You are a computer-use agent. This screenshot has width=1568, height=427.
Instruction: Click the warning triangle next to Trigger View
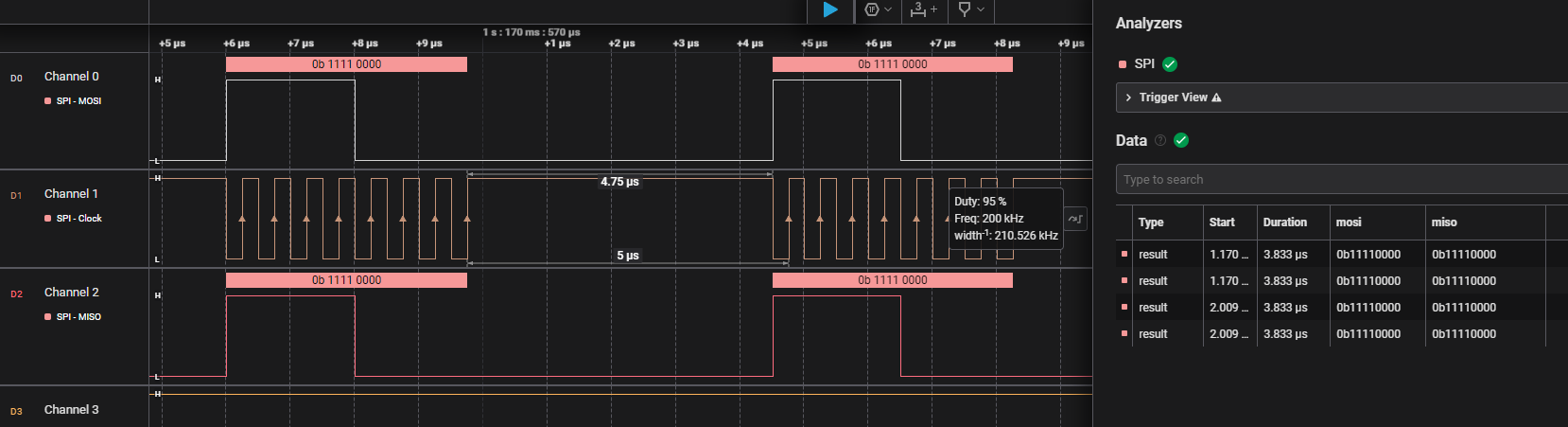coord(1216,98)
